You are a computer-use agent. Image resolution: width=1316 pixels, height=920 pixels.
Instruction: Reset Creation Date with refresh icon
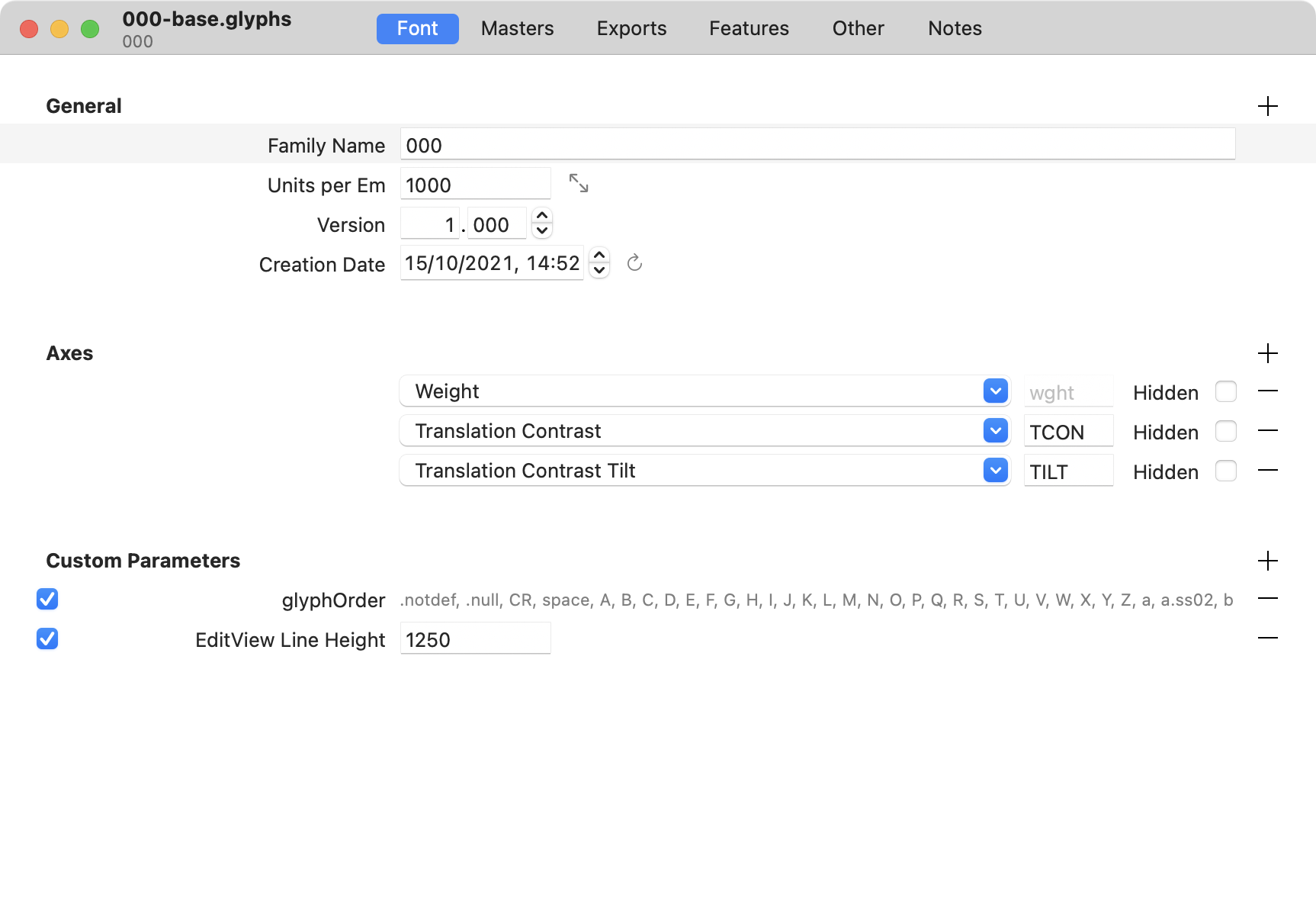point(634,263)
